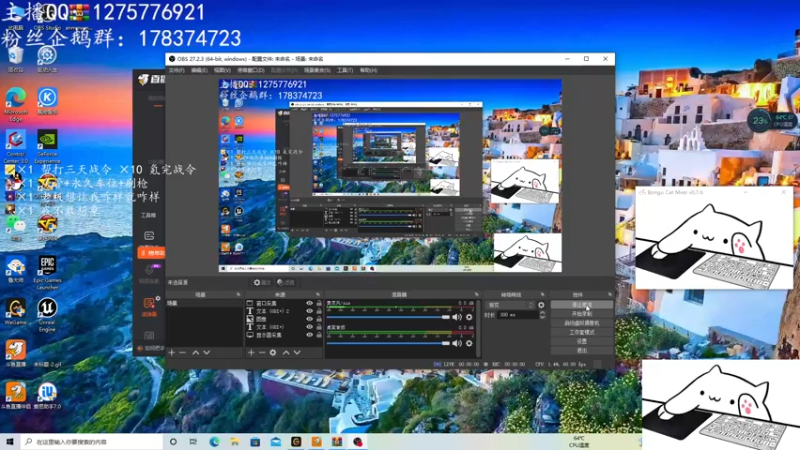Open source properties gear in the sources toolbar

pyautogui.click(x=273, y=353)
